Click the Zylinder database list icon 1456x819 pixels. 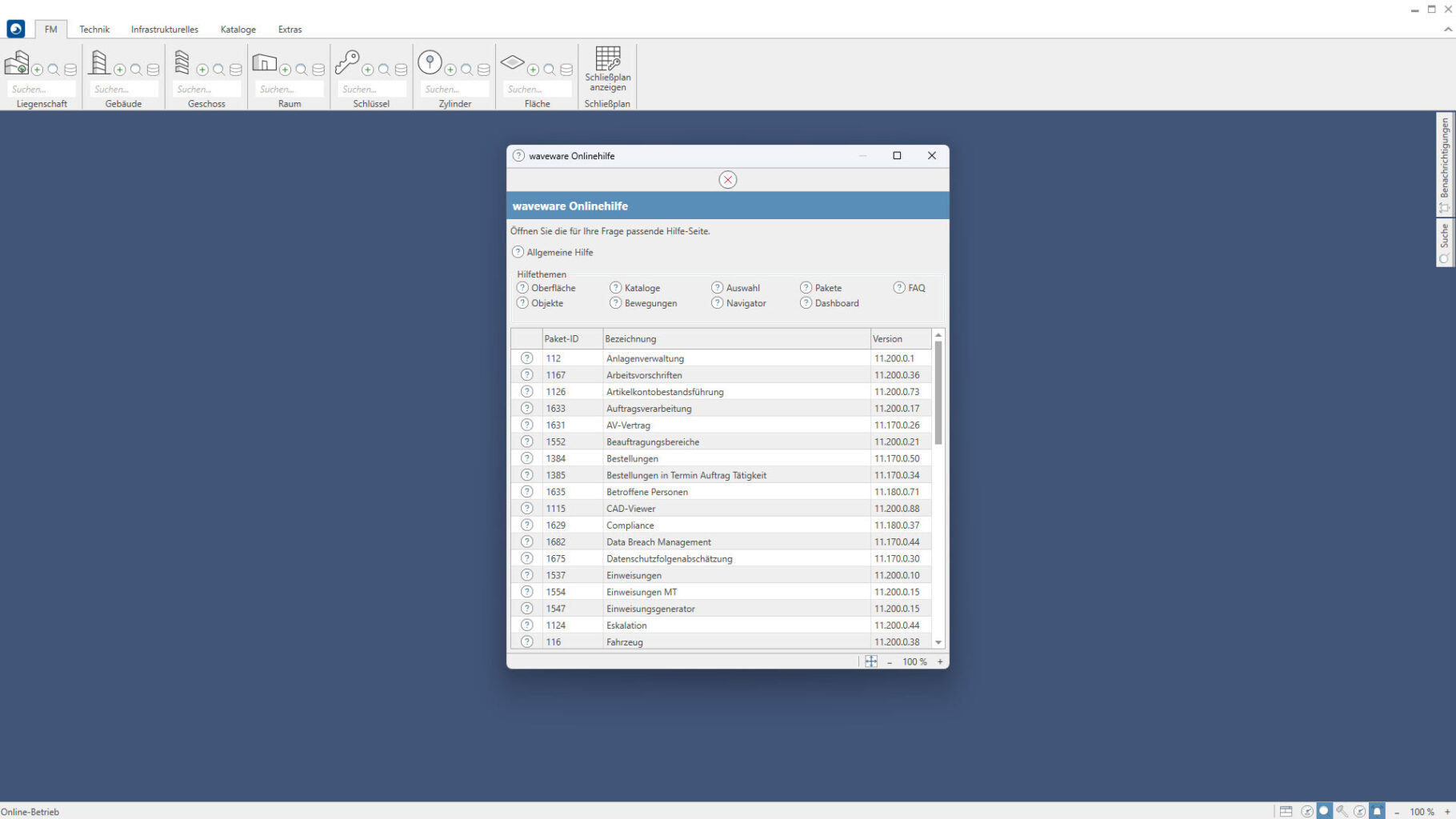[483, 70]
